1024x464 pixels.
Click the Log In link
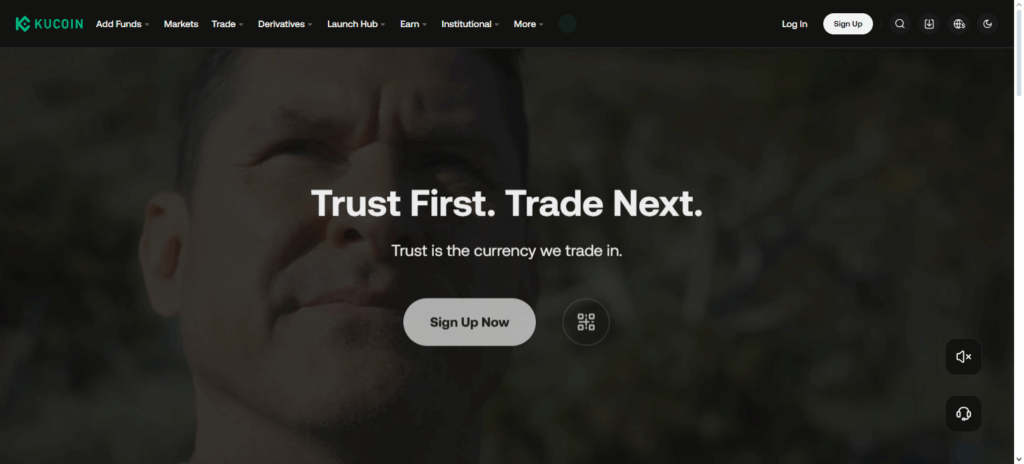tap(794, 24)
